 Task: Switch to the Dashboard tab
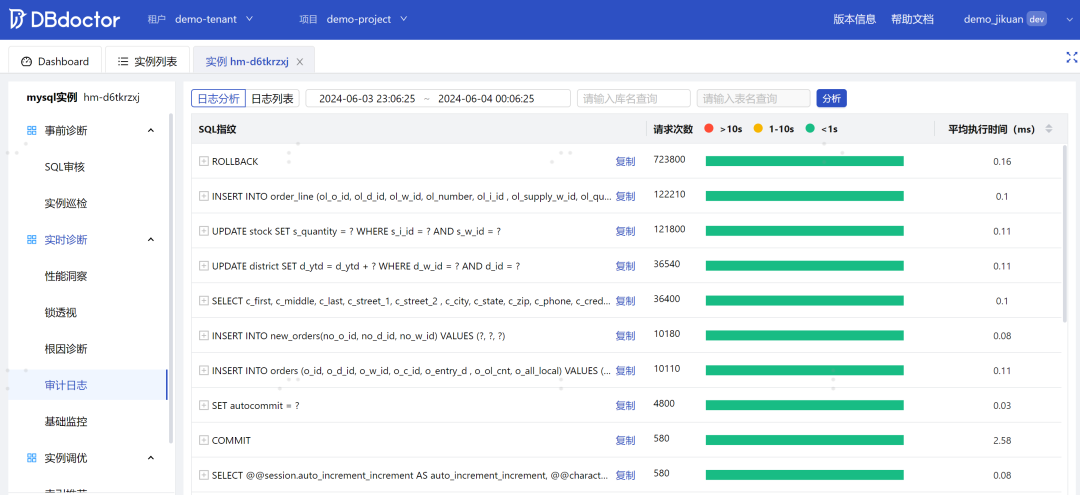(55, 61)
